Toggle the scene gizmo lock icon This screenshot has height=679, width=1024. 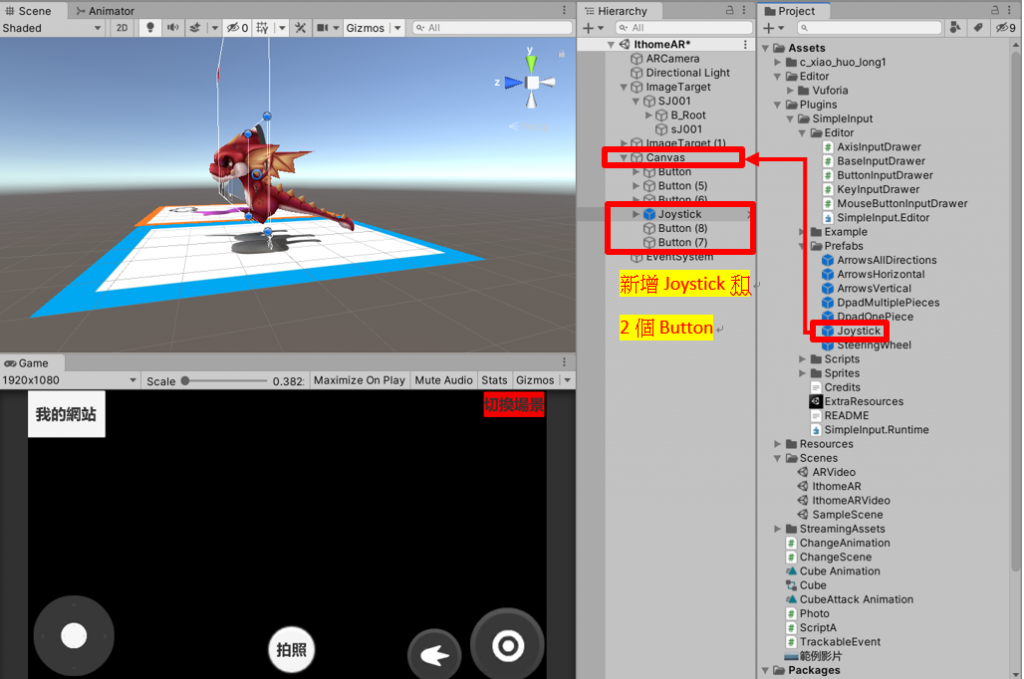[562, 53]
